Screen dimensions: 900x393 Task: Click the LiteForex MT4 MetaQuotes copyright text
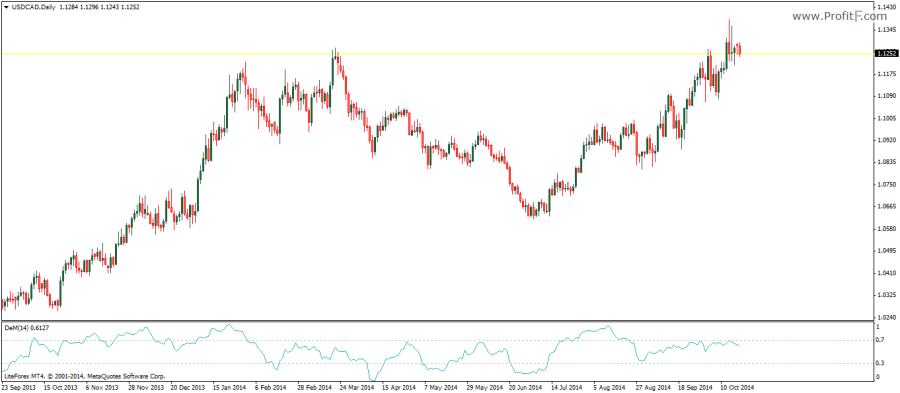85,377
